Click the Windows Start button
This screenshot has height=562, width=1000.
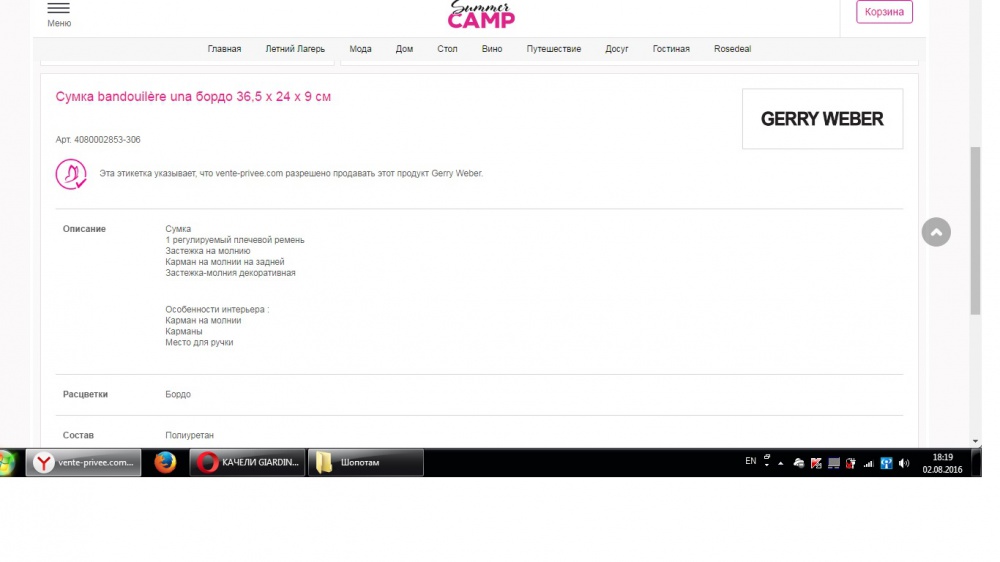point(6,462)
